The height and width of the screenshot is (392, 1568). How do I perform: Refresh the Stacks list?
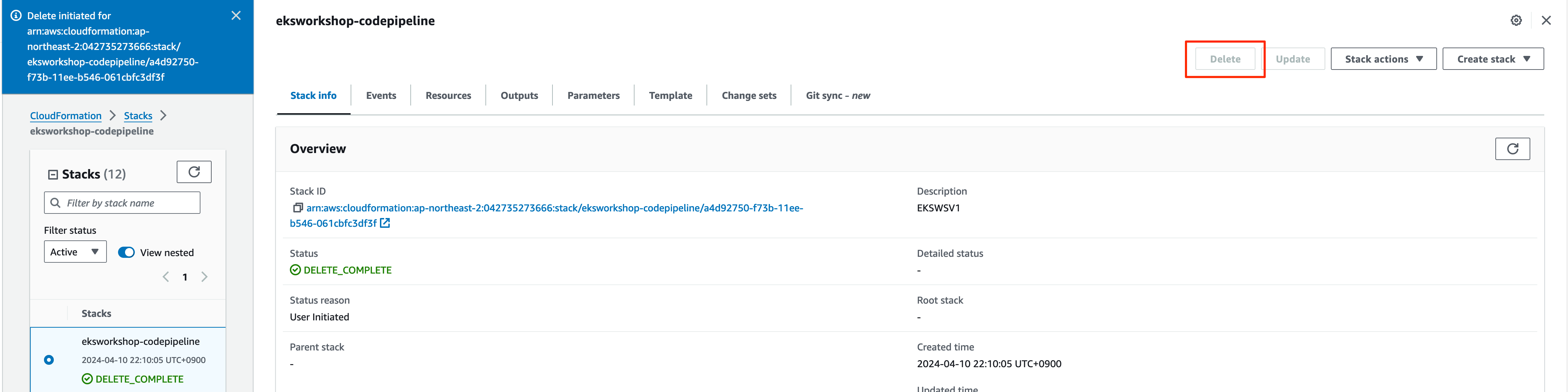coord(194,172)
